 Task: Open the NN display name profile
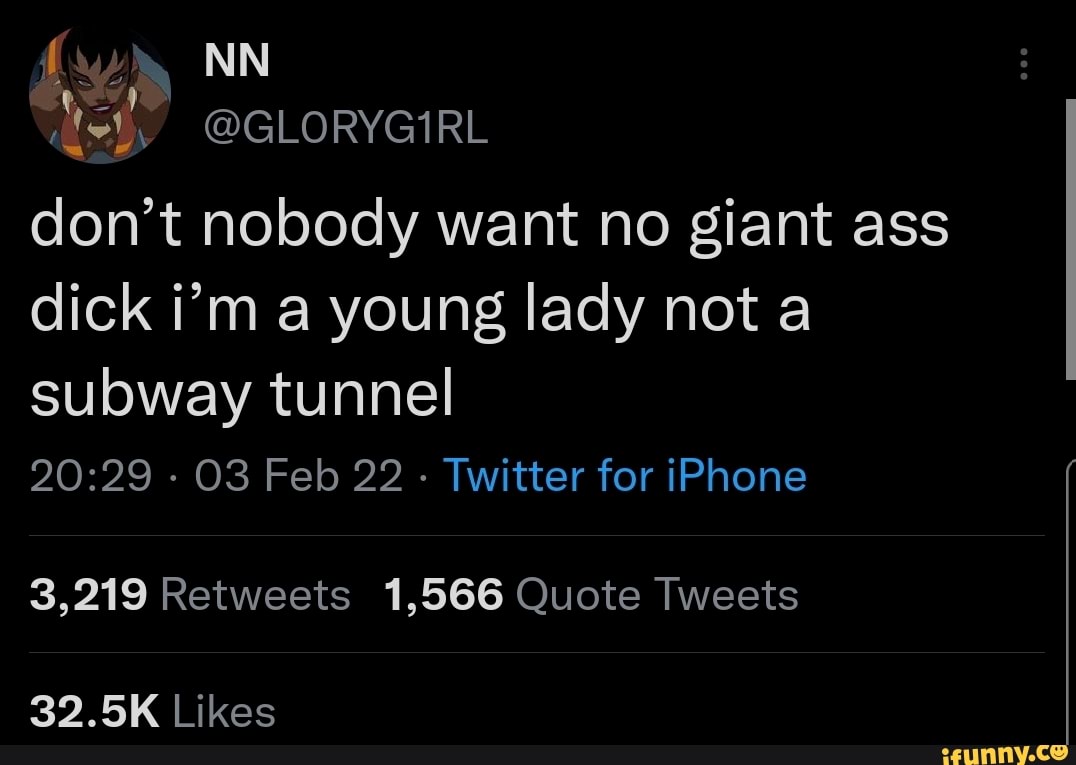coord(237,62)
